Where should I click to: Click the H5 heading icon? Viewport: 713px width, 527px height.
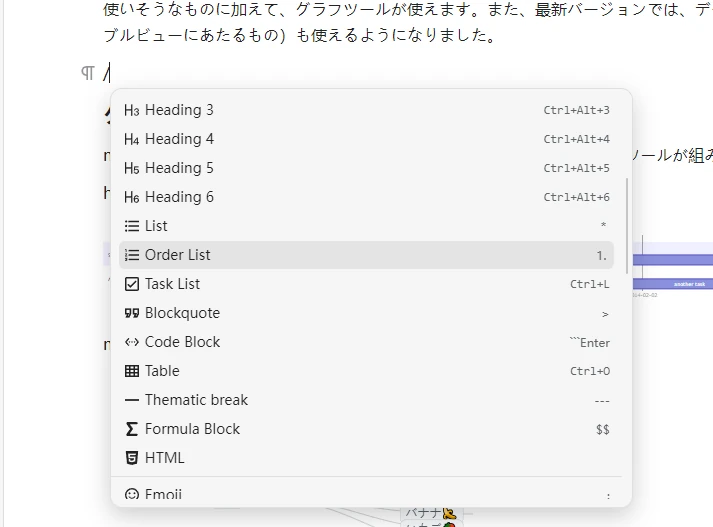click(131, 169)
